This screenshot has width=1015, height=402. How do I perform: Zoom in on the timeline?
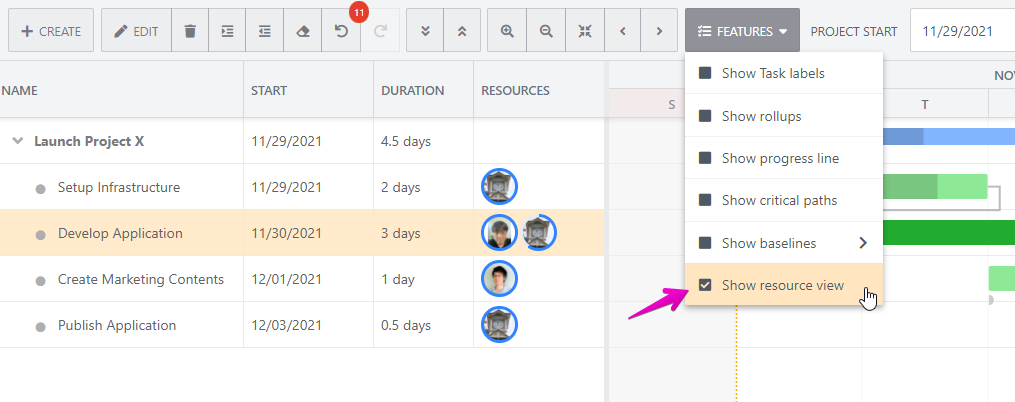point(507,31)
